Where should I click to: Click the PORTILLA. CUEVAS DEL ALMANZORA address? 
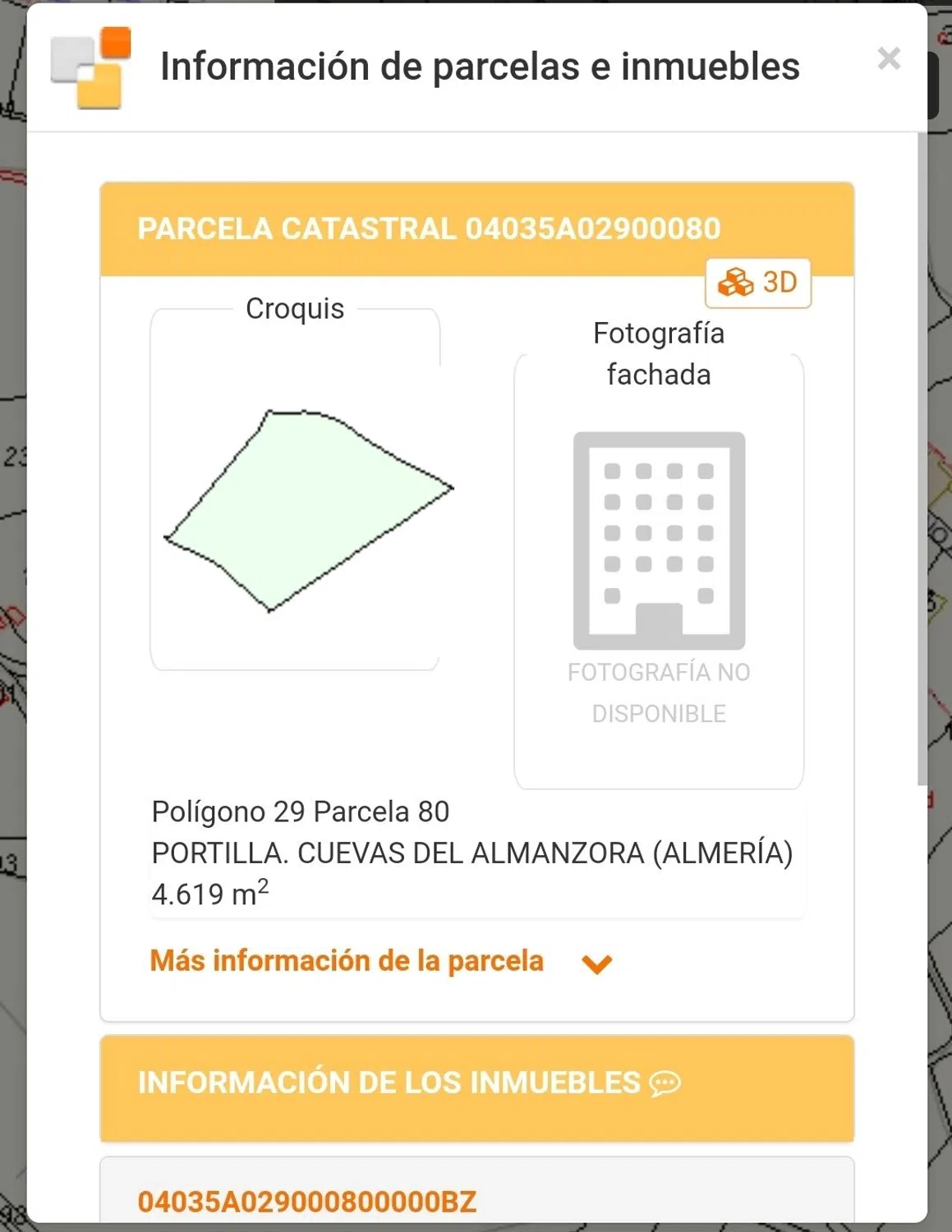[x=472, y=853]
